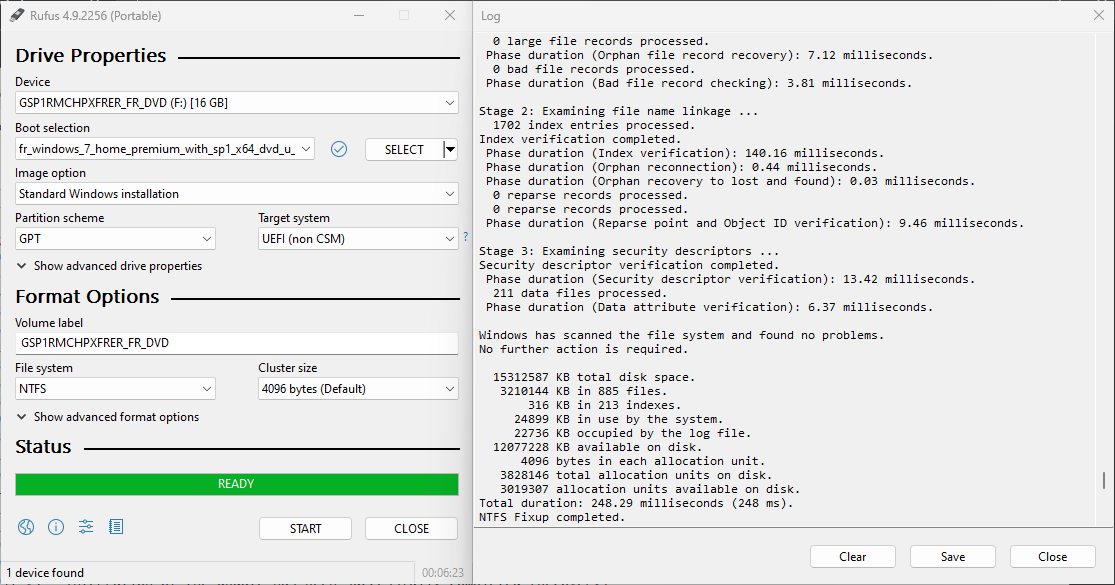Viewport: 1115px width, 585px height.
Task: Open the Target system dropdown
Action: (358, 239)
